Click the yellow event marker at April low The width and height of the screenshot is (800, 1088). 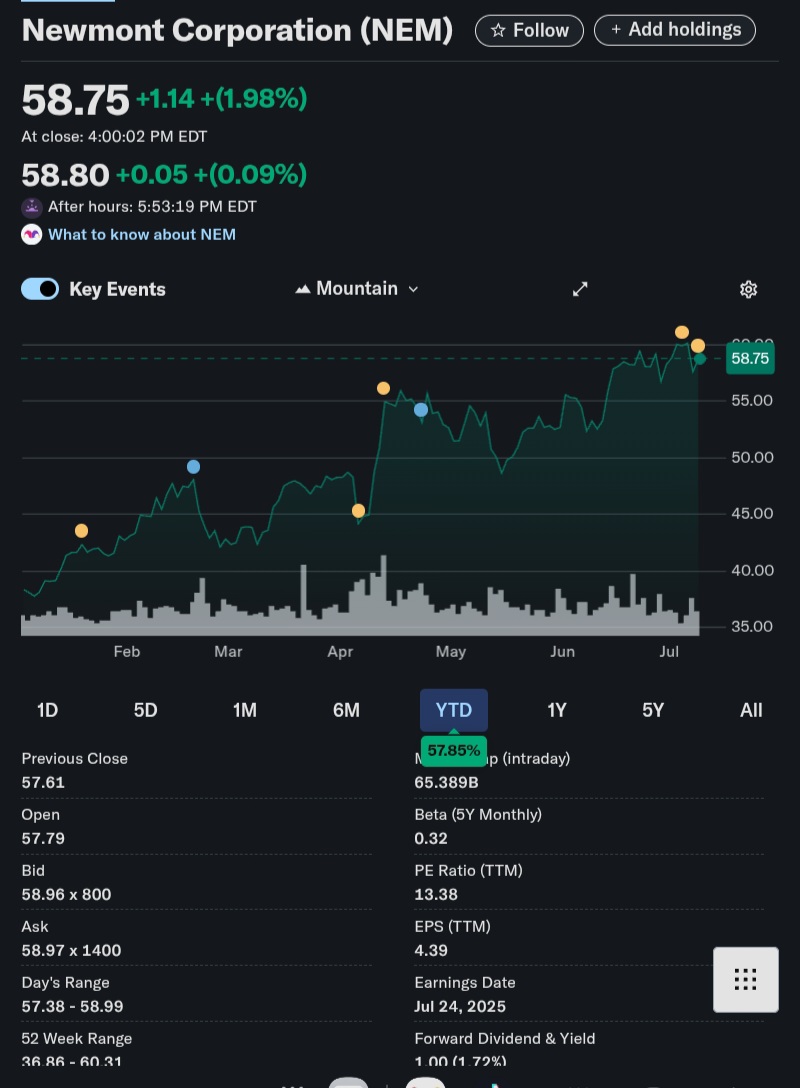pos(358,511)
